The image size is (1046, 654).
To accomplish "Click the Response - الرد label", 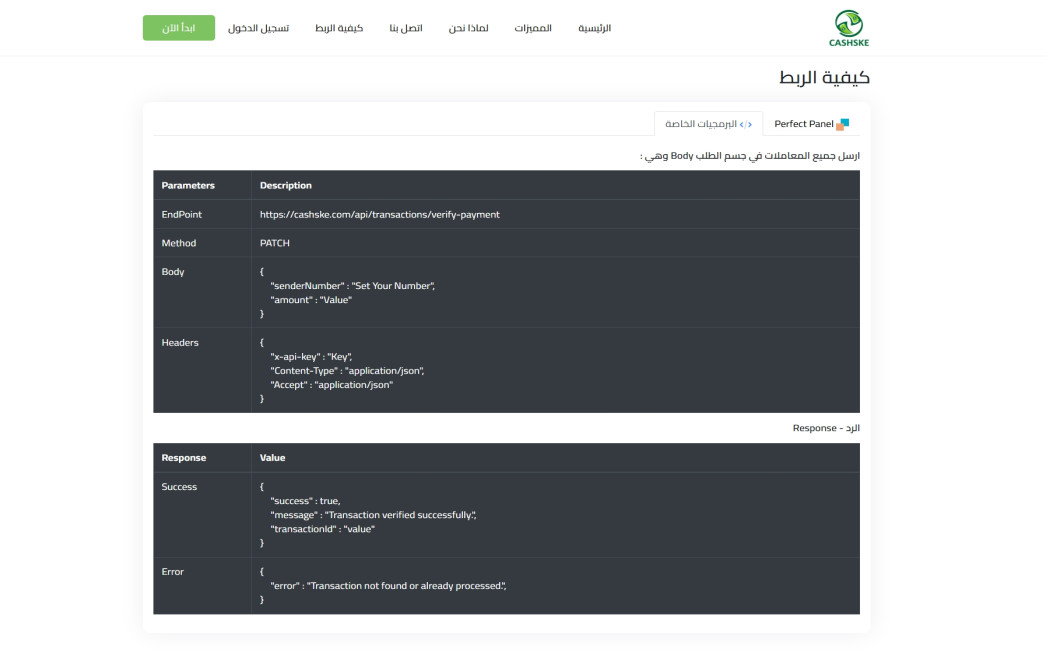I will [826, 428].
